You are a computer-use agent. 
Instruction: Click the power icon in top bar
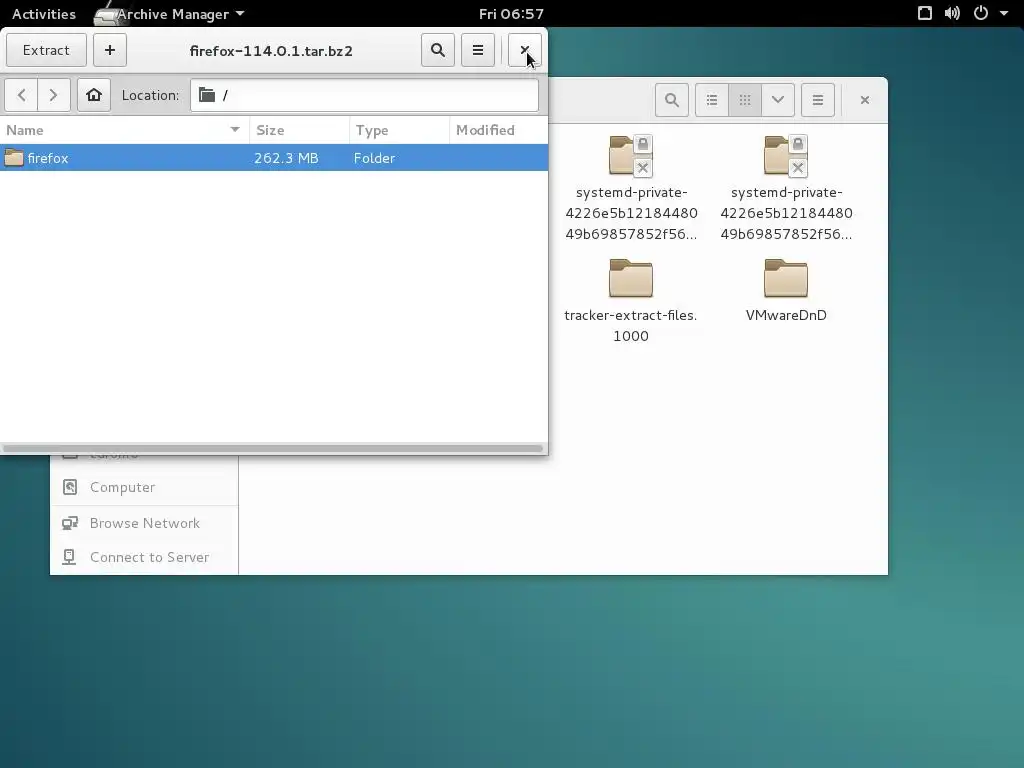[x=981, y=14]
